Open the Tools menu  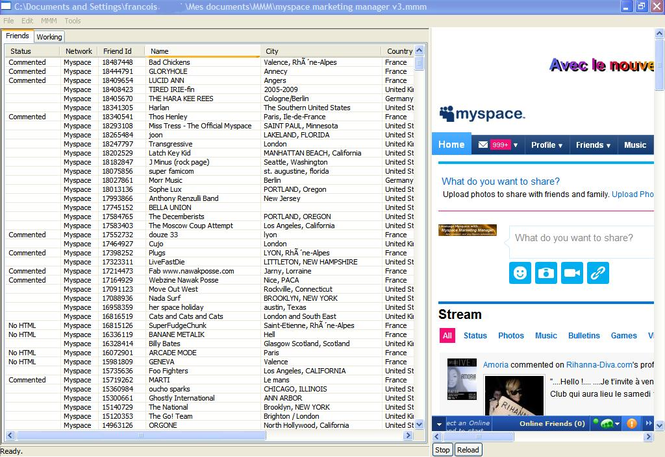(73, 21)
